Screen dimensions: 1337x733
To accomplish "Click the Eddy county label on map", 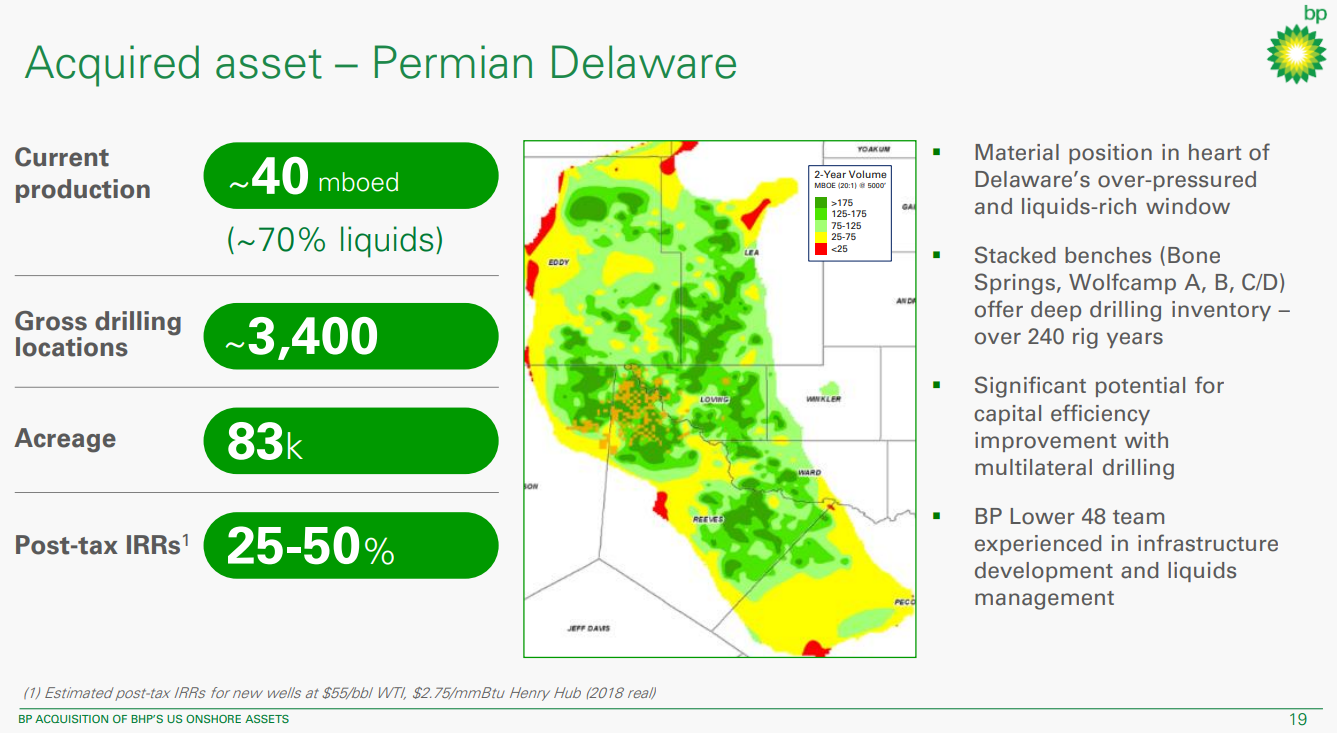I will pos(558,263).
